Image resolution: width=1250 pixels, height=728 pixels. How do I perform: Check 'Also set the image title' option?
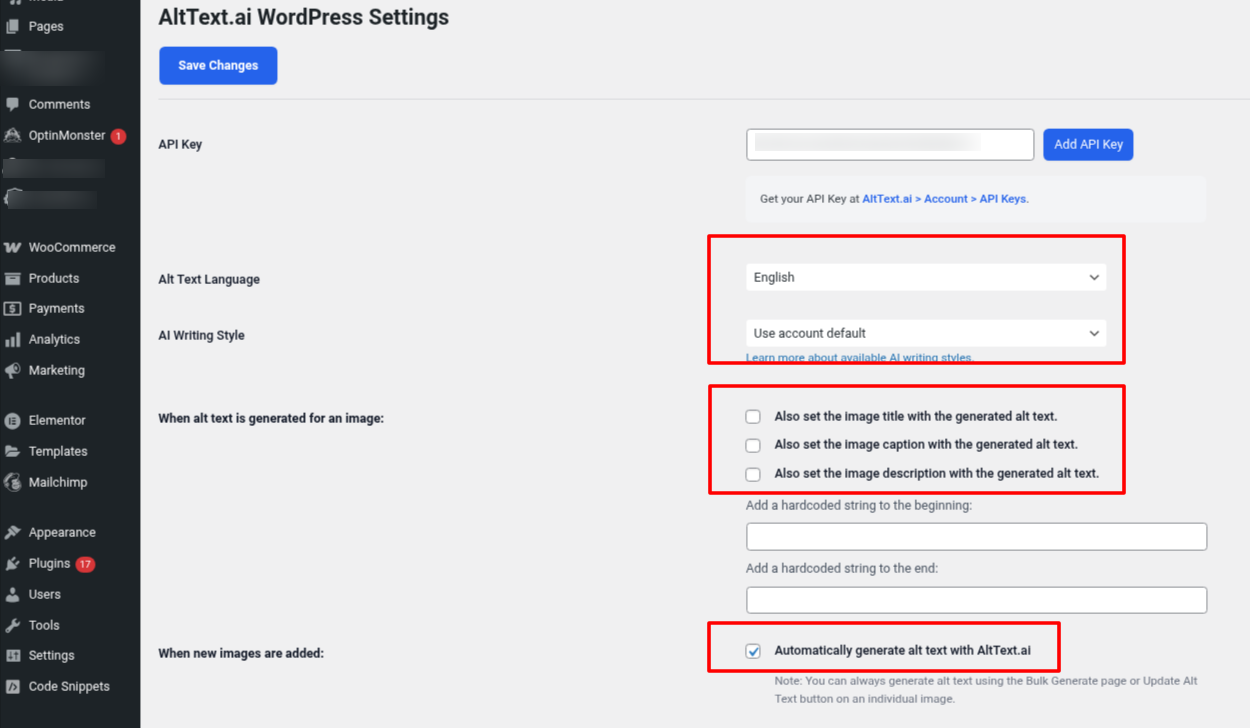(x=752, y=416)
